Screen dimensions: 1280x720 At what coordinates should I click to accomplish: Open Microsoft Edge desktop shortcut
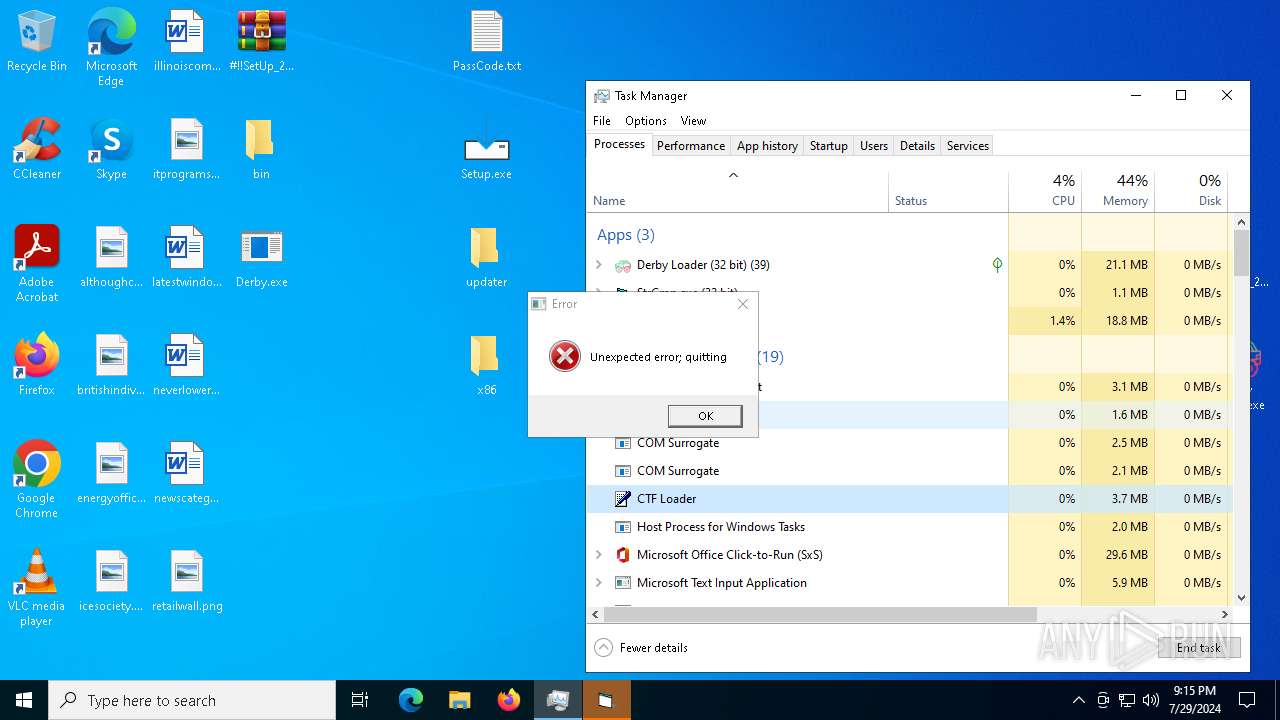[x=111, y=48]
